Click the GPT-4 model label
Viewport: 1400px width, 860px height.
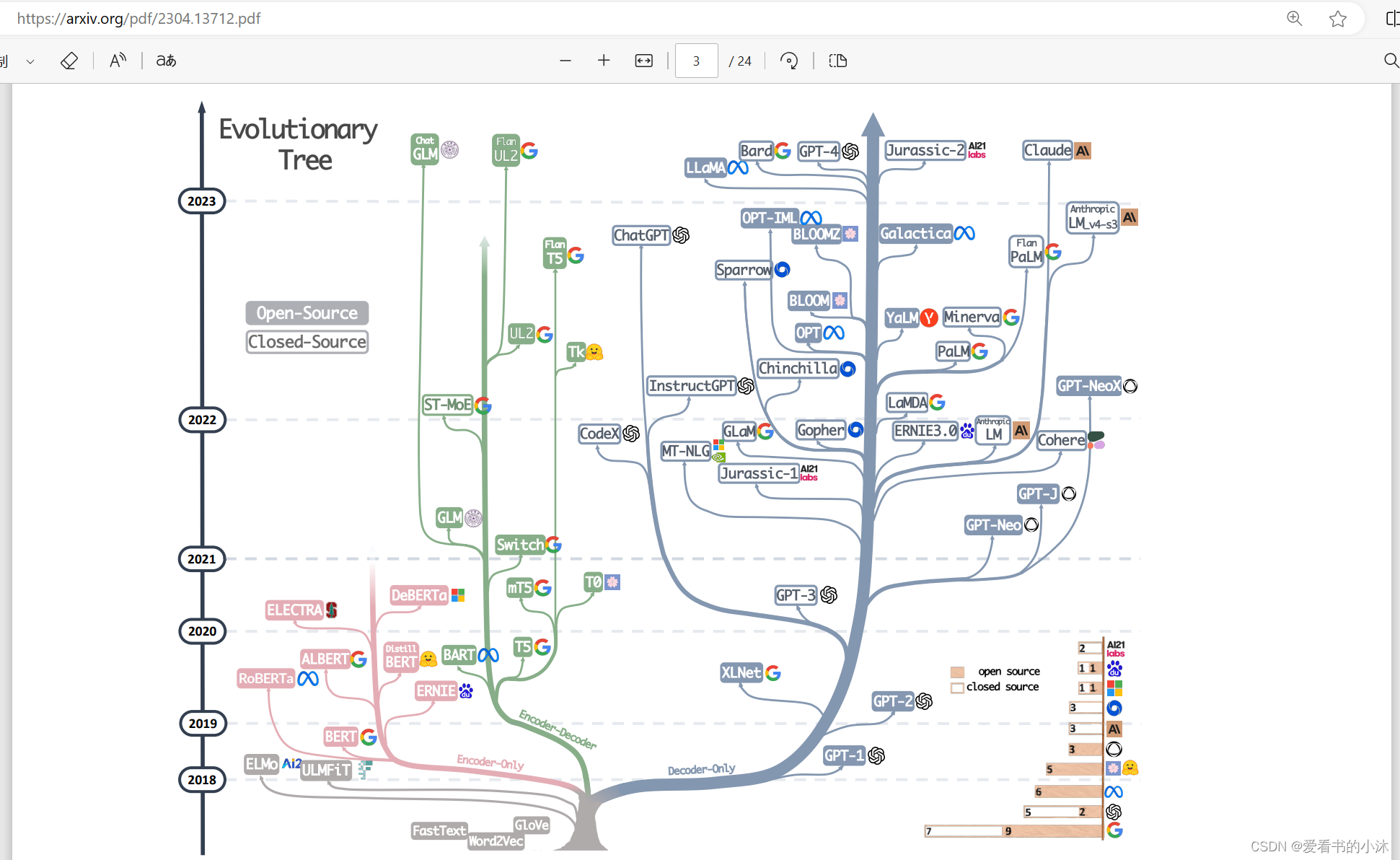click(819, 151)
